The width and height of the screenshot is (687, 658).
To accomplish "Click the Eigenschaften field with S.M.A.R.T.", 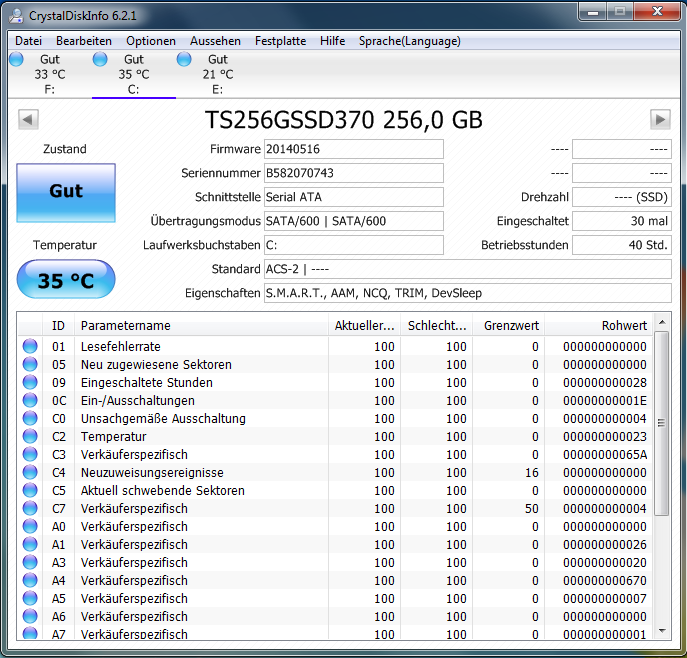I will (467, 293).
